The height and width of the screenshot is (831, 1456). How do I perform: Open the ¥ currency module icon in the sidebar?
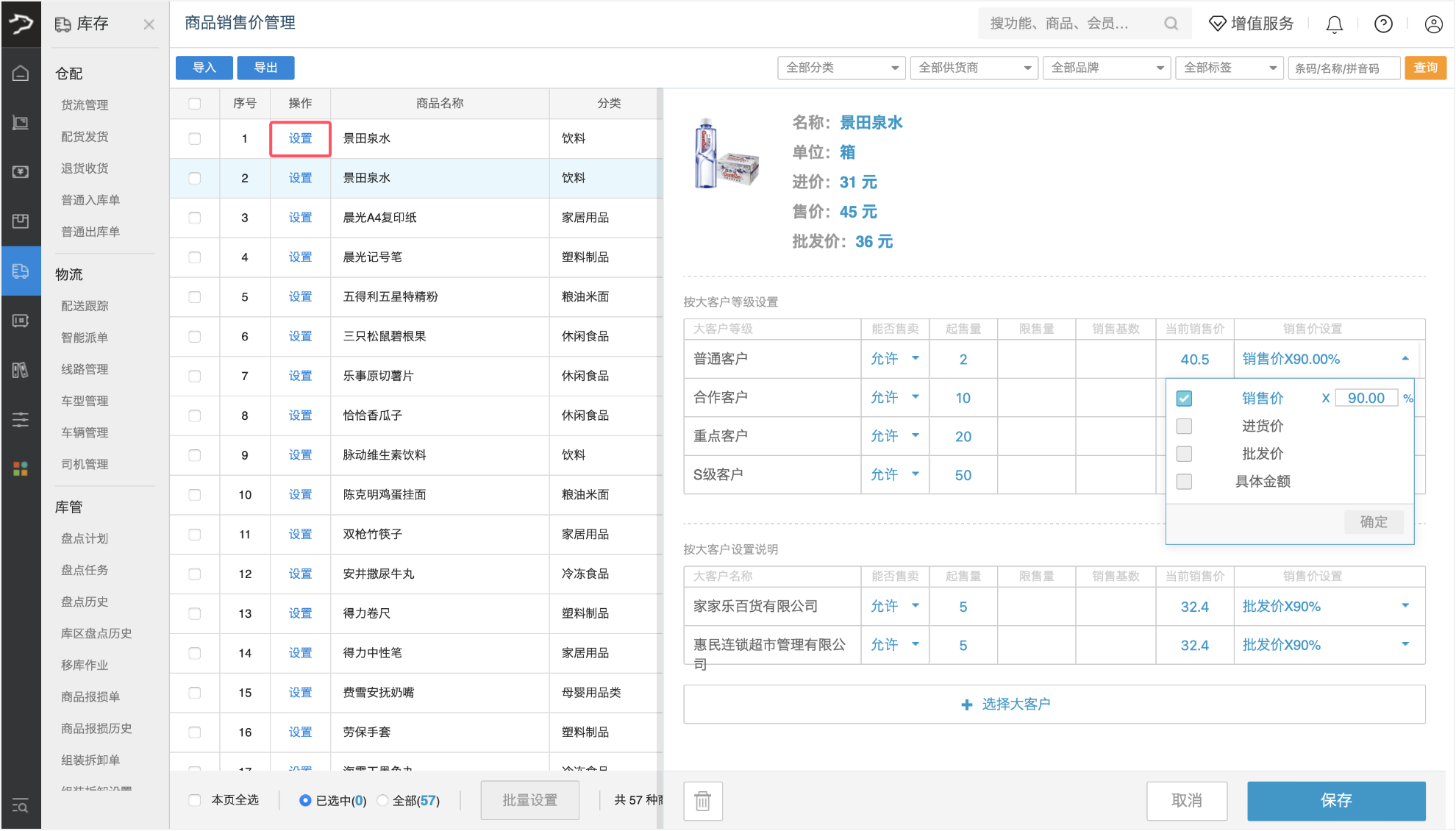pyautogui.click(x=21, y=171)
